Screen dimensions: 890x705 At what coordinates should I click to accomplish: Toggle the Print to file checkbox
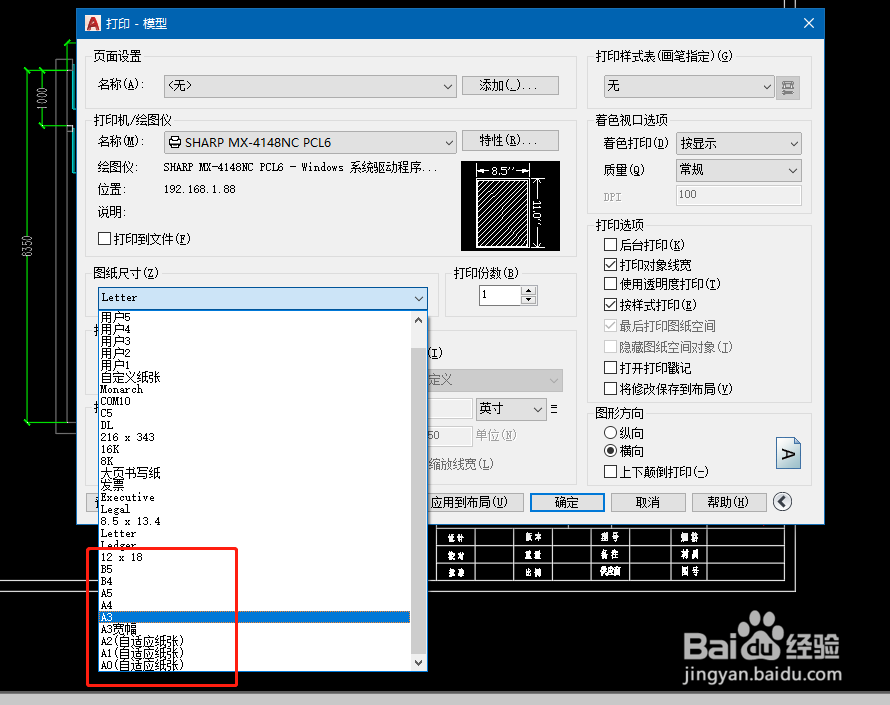(x=104, y=238)
